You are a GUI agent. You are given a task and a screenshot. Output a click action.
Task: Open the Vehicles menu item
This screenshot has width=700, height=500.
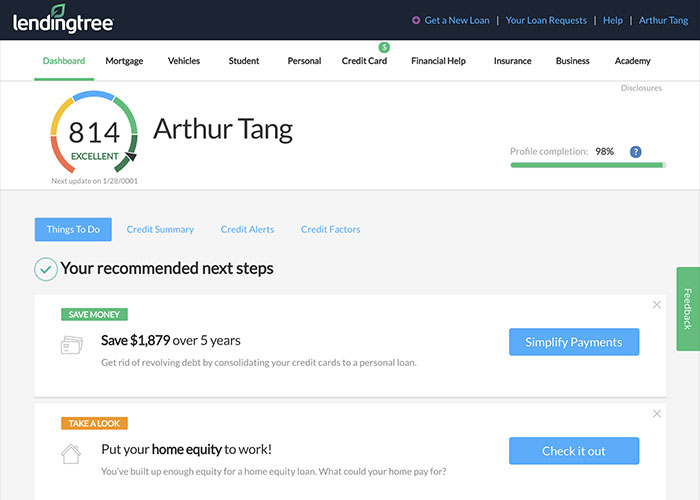pos(183,61)
